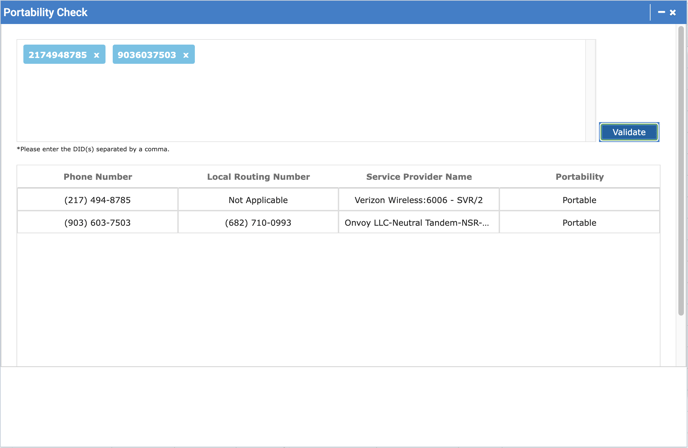Click the (682) 710-0993 routing number
The width and height of the screenshot is (688, 448).
pos(258,223)
